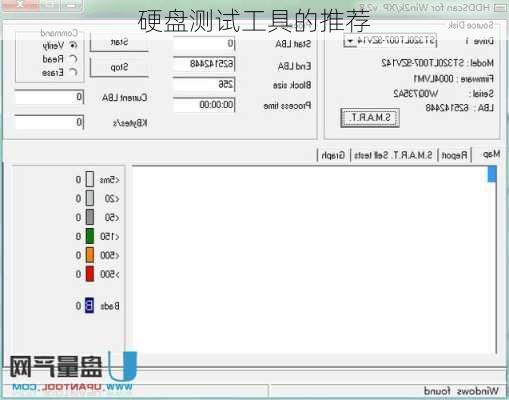Click the Windows found status bar text
The width and height of the screenshot is (509, 400).
pyautogui.click(x=461, y=391)
